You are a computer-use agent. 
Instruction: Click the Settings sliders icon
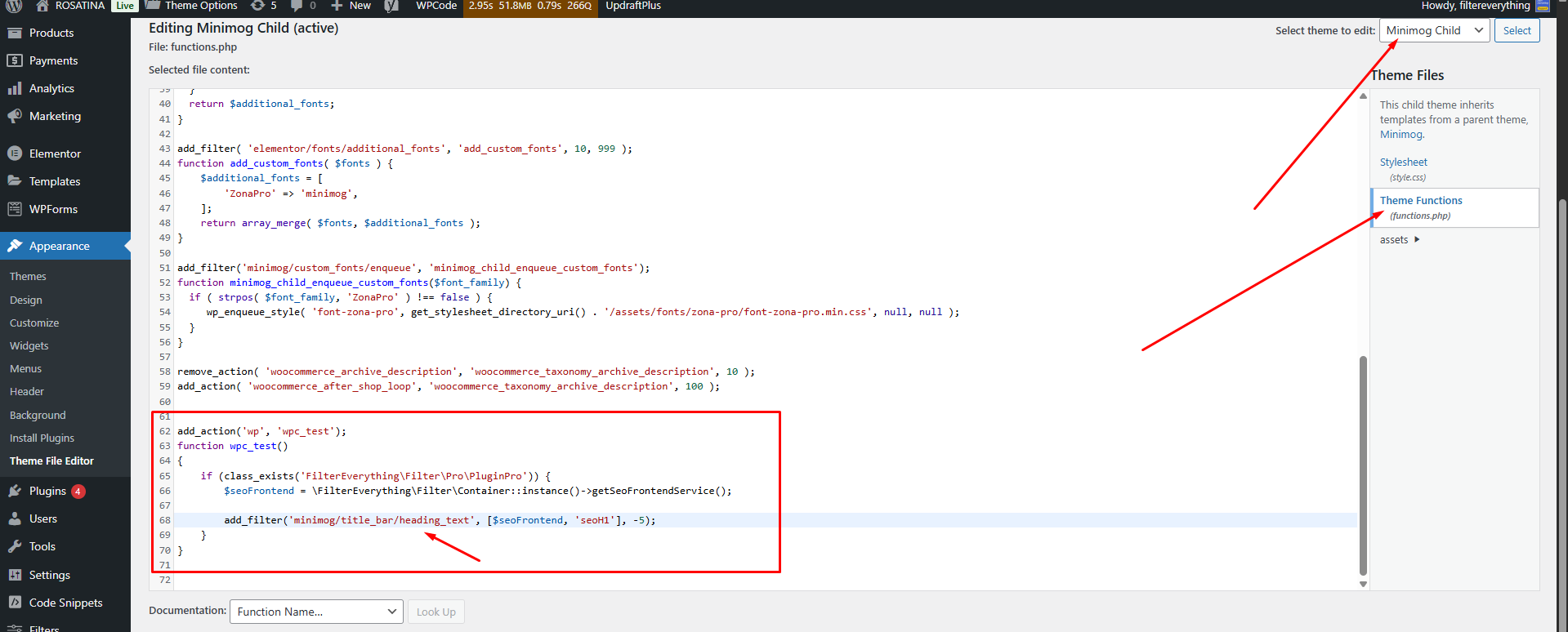tap(15, 575)
